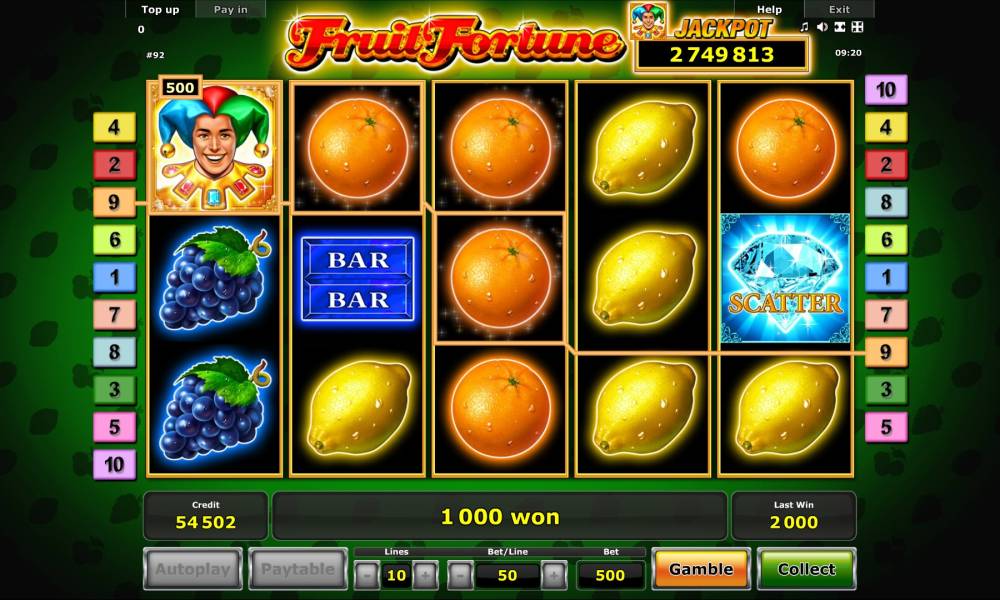Click the double BAR symbol
The image size is (1000, 600).
(x=358, y=279)
